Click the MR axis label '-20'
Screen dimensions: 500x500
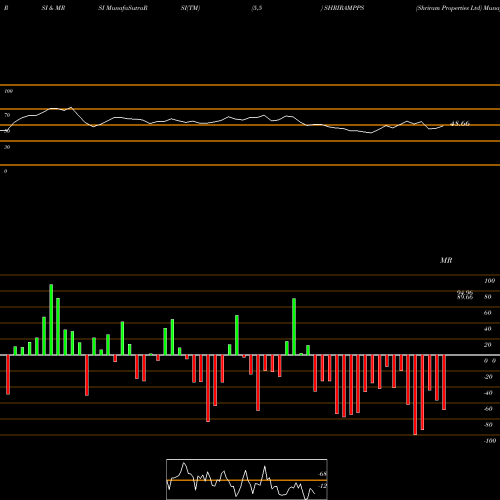(x=488, y=377)
